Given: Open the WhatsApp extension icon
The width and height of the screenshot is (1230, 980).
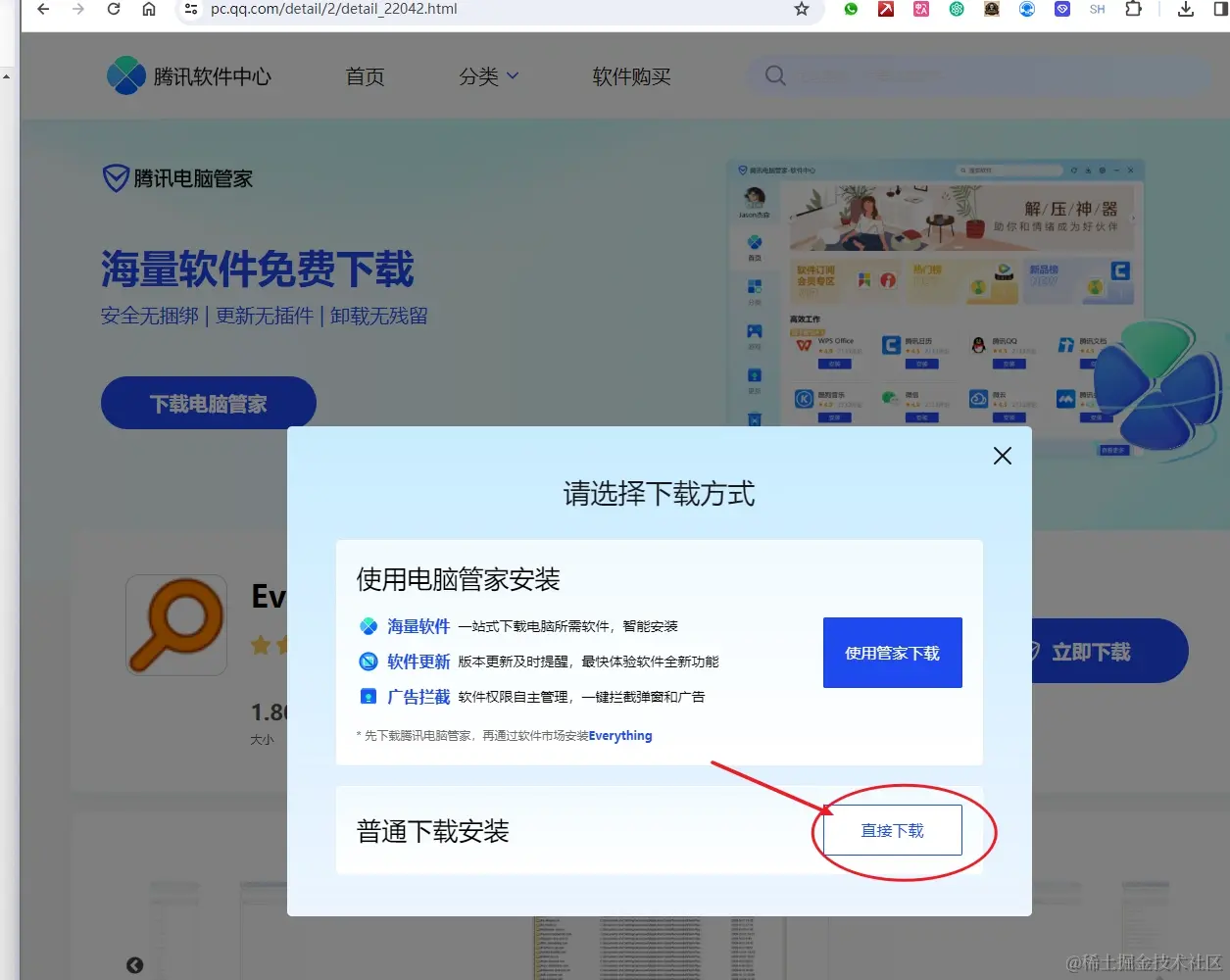Looking at the screenshot, I should coord(851,9).
